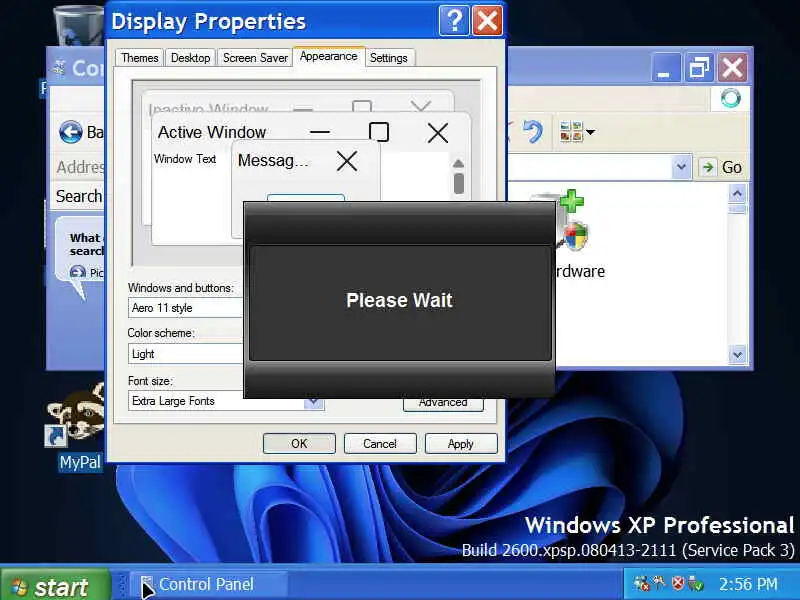
Task: Click the Start button
Action: [x=55, y=586]
